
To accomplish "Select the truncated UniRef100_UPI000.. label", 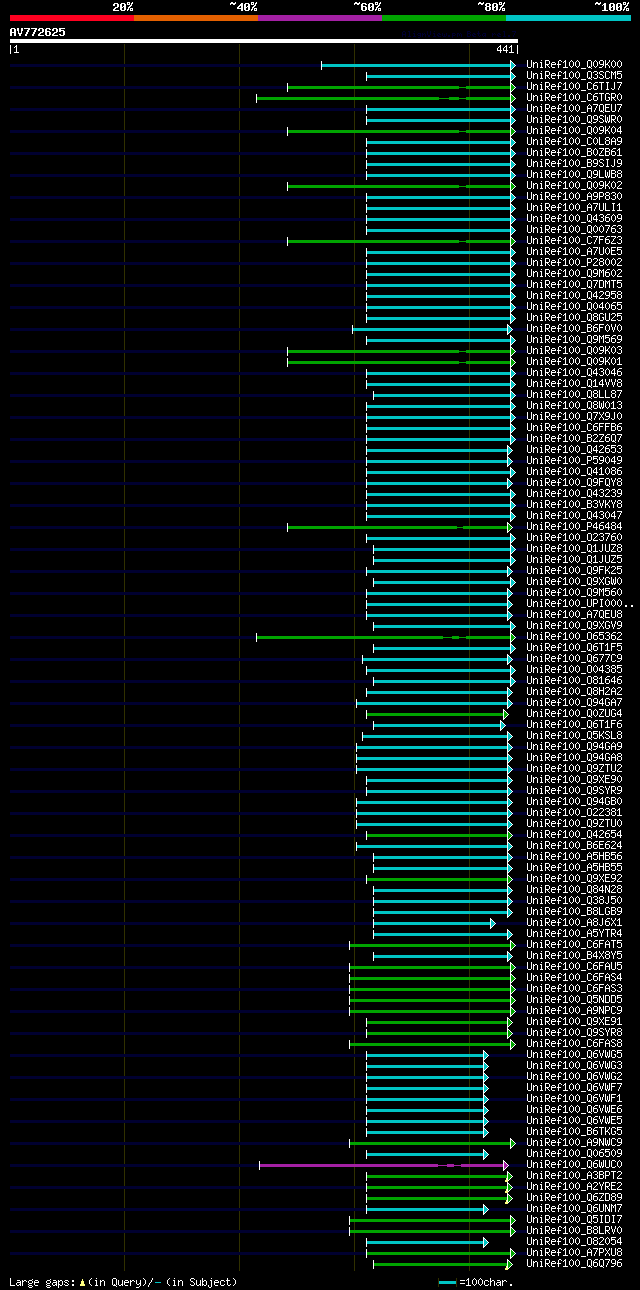I will pos(580,603).
